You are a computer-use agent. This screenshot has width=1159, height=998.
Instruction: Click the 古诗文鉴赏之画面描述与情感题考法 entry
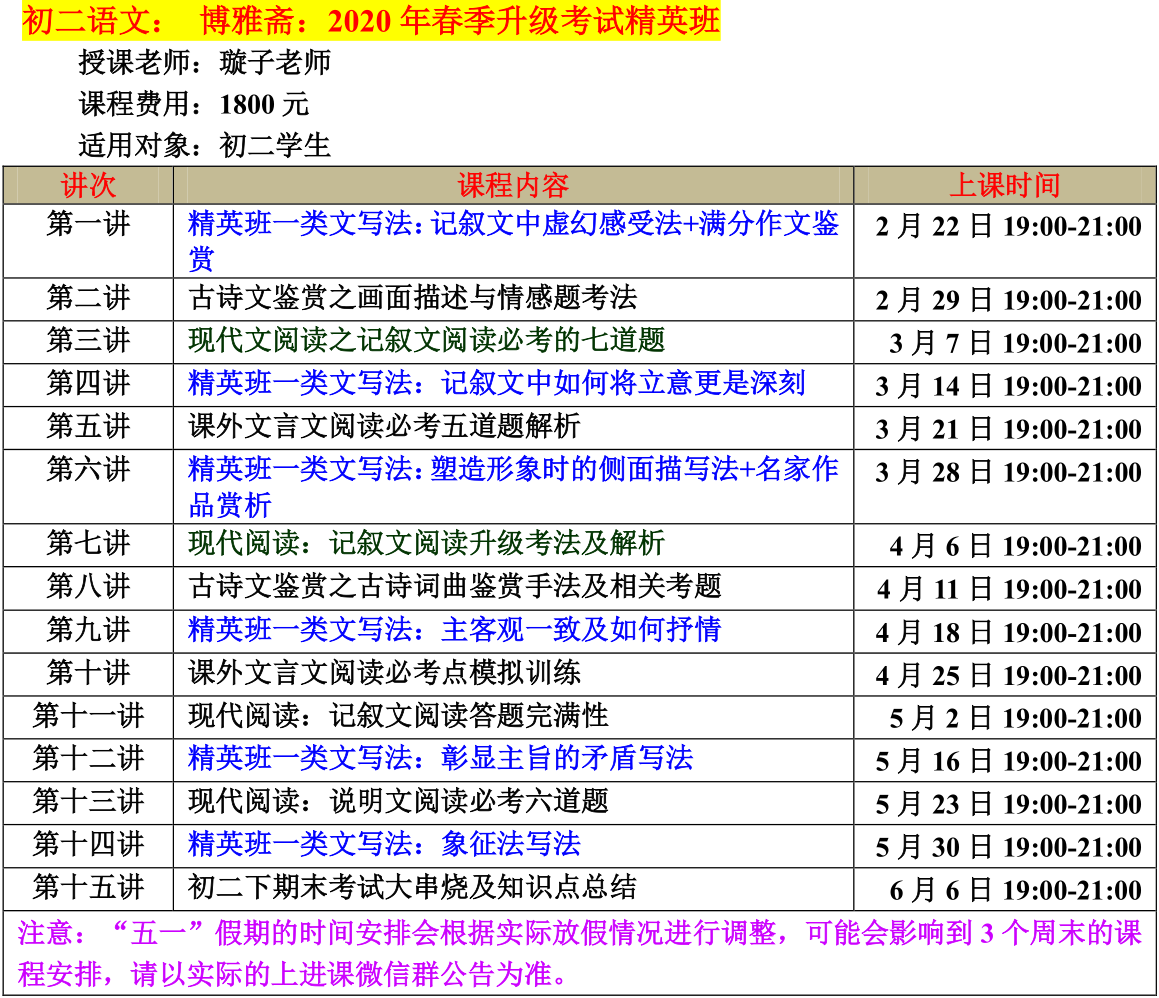[412, 298]
